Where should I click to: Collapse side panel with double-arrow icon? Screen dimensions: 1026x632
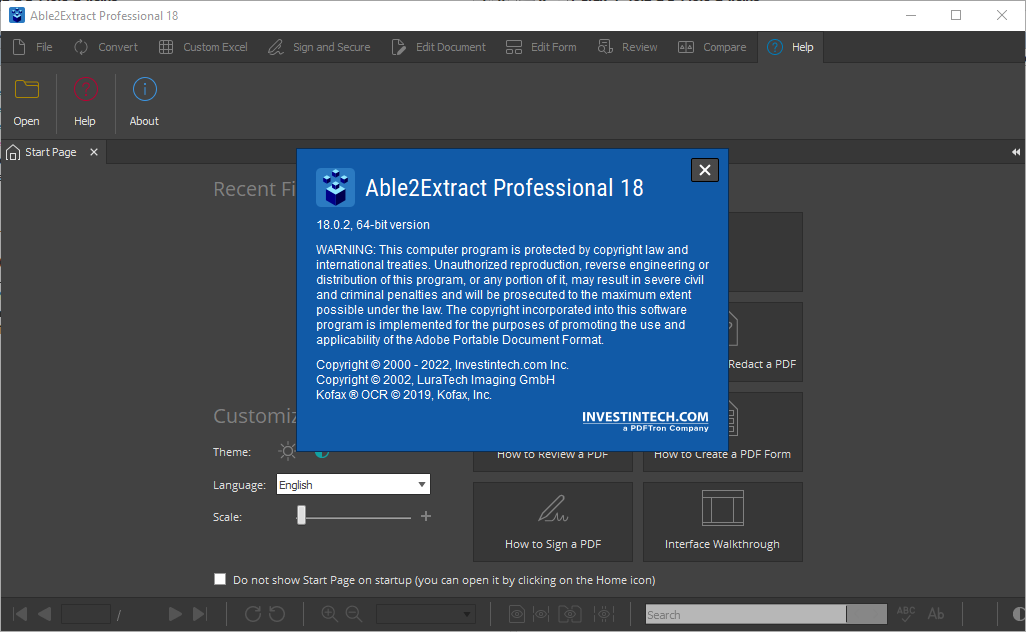[1016, 152]
